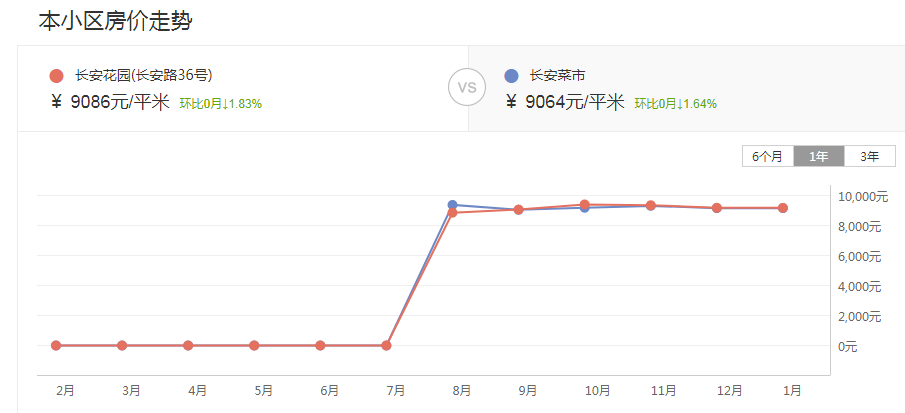Click the blue 长安菜市 legend dot
Screen dimensions: 905x413
click(x=511, y=75)
